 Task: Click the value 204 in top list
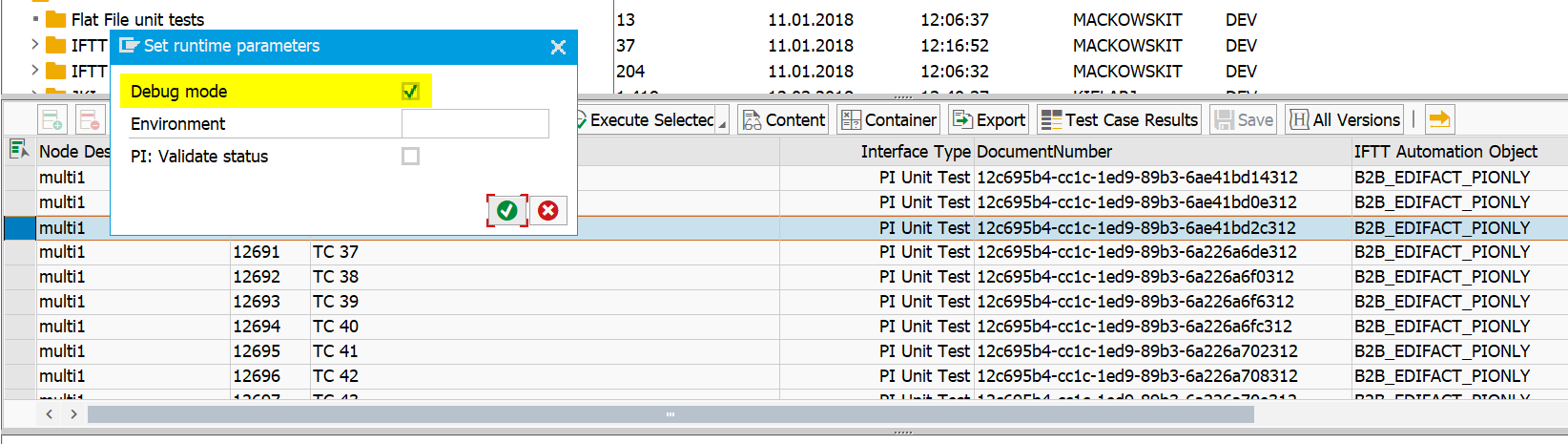(630, 71)
